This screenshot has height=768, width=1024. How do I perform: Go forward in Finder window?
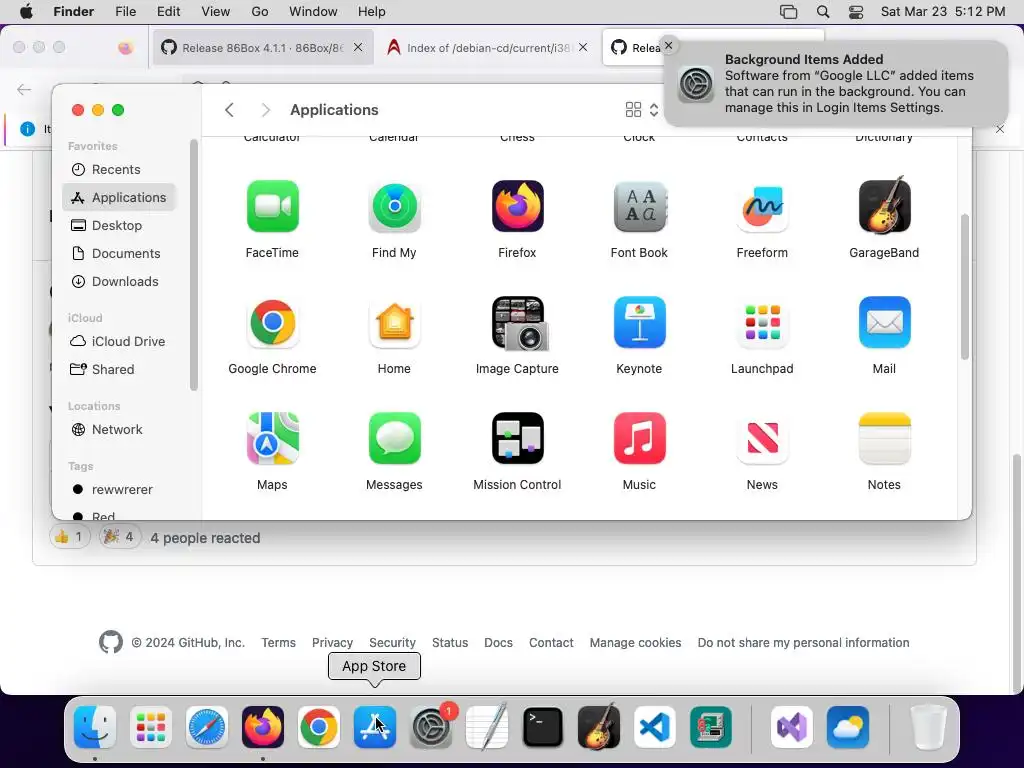(265, 110)
